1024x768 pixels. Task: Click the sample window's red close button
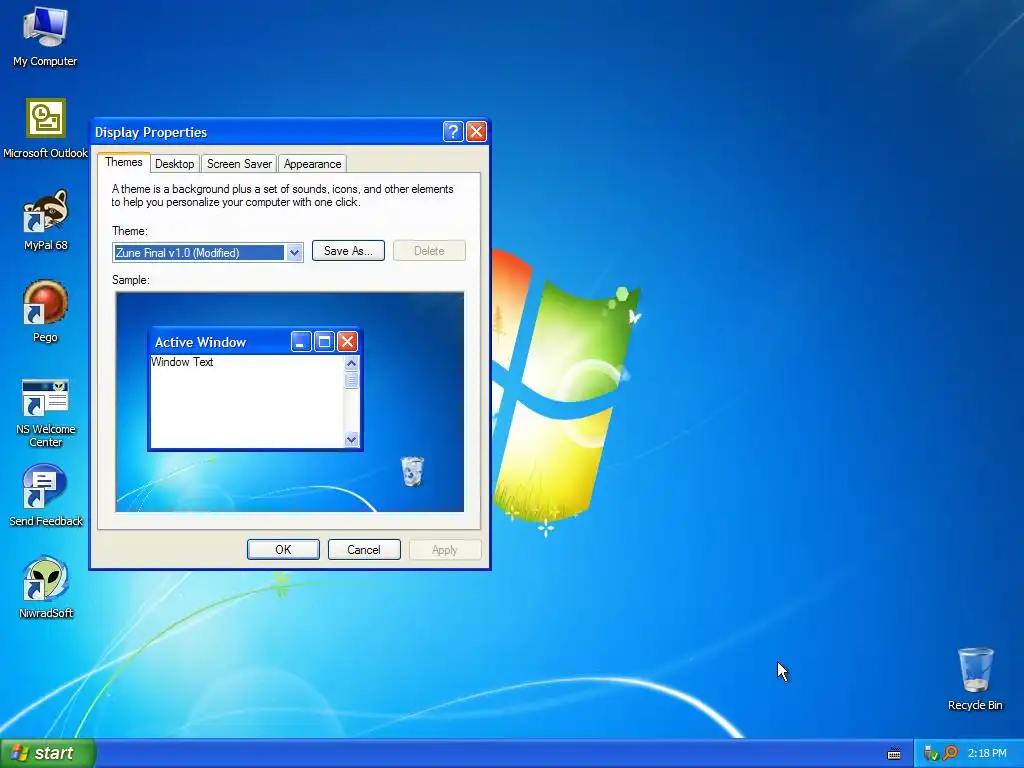347,342
